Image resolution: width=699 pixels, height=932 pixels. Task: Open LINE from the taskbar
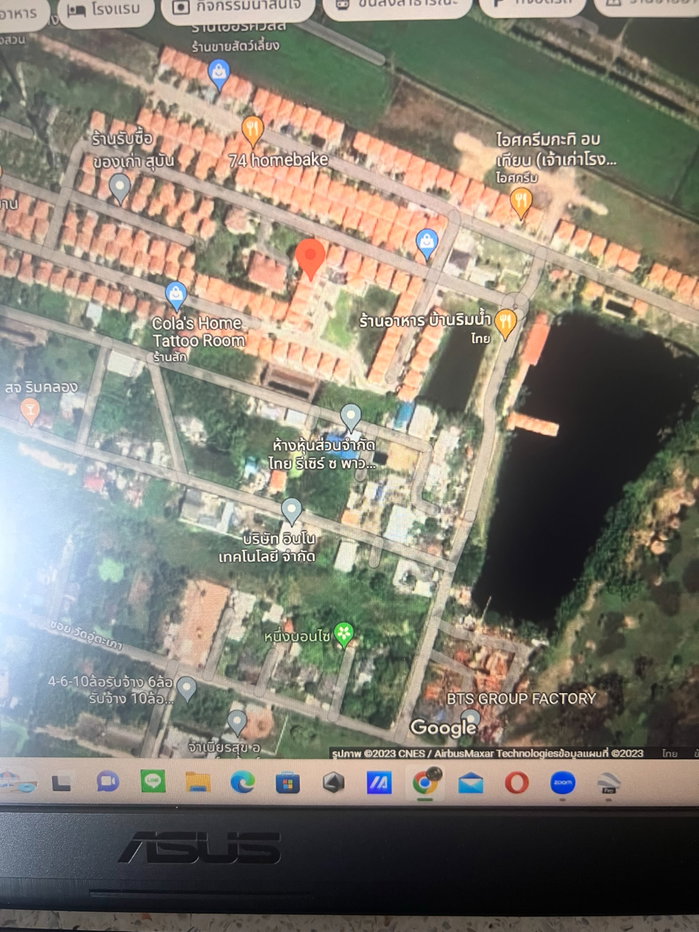(x=153, y=781)
